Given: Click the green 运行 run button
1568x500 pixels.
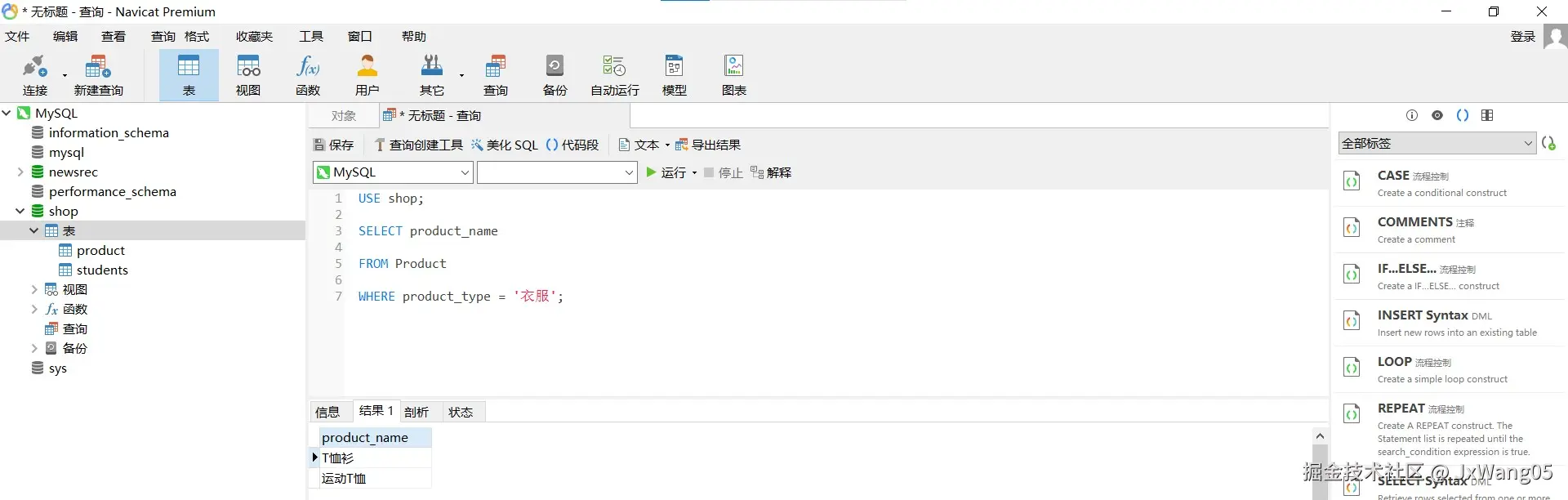Looking at the screenshot, I should [x=666, y=172].
